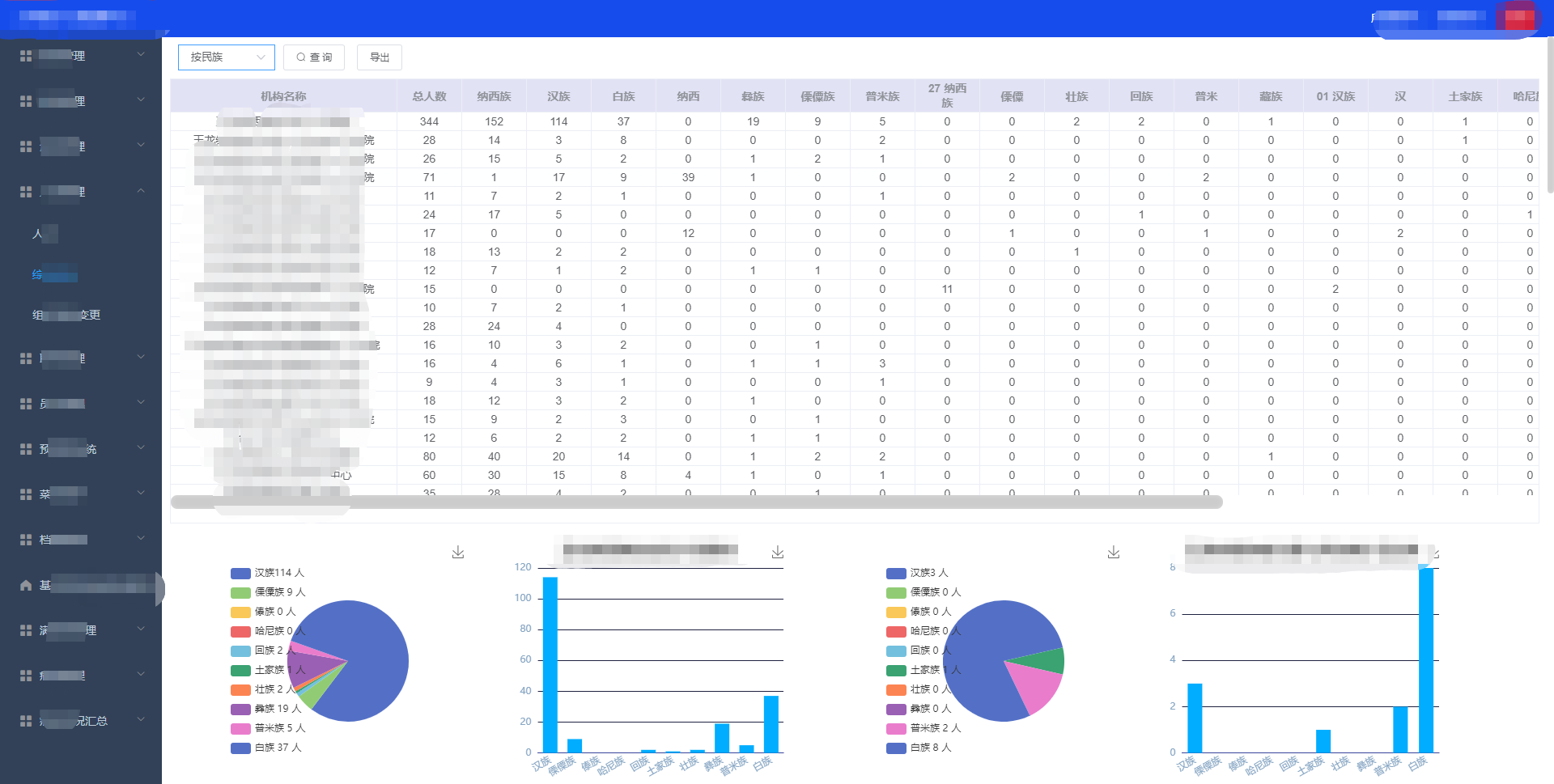
Task: Click the horizontal scrollbar below the table
Action: point(696,502)
